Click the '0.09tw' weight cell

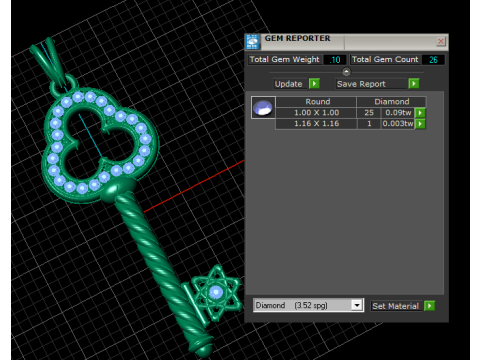[x=398, y=113]
